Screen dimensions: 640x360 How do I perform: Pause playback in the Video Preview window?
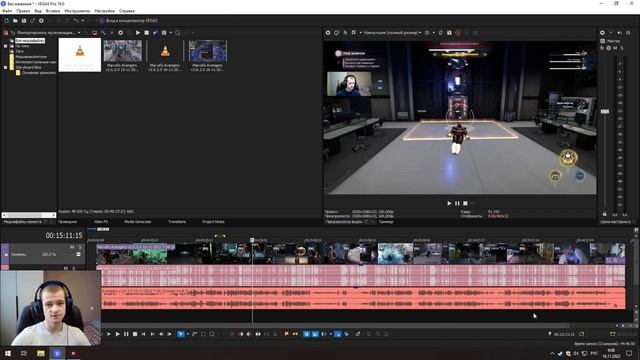tap(457, 203)
